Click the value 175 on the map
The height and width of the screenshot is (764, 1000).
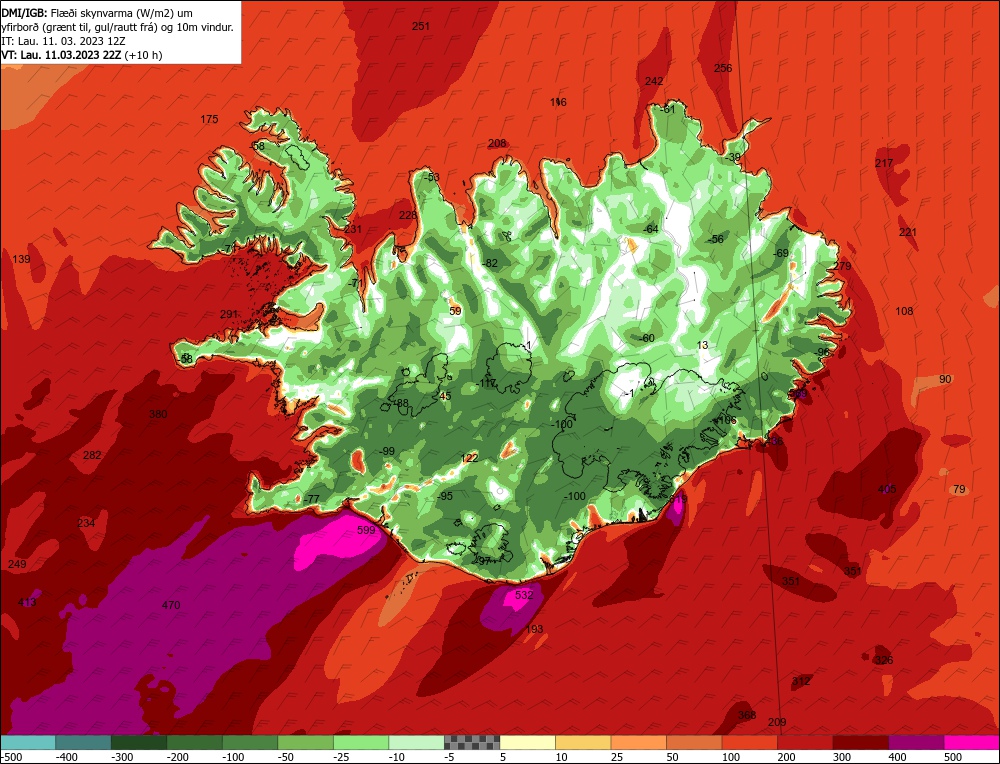click(x=209, y=119)
